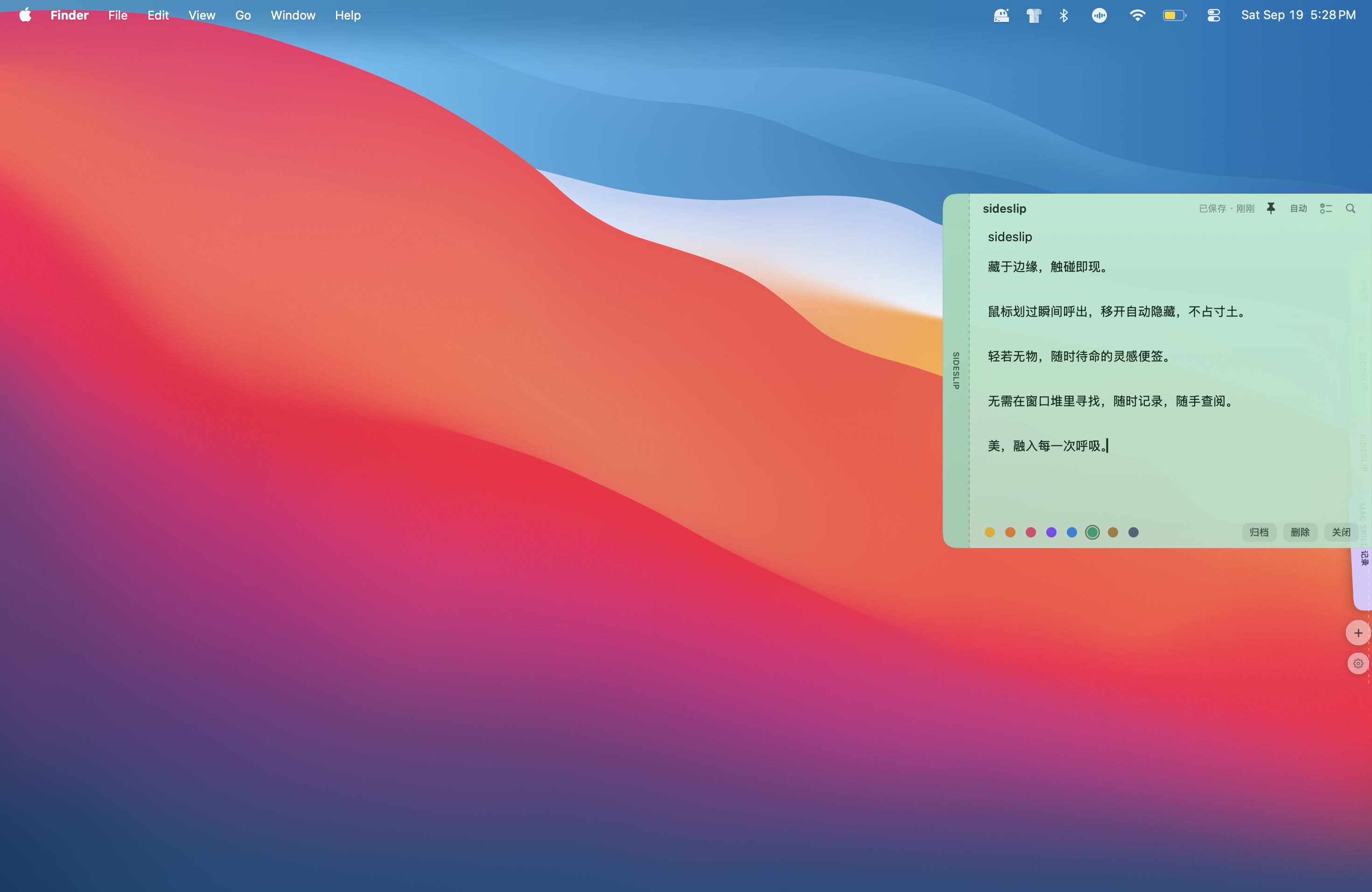Click the shirt icon in the menu bar
Image resolution: width=1372 pixels, height=892 pixels.
[1034, 15]
